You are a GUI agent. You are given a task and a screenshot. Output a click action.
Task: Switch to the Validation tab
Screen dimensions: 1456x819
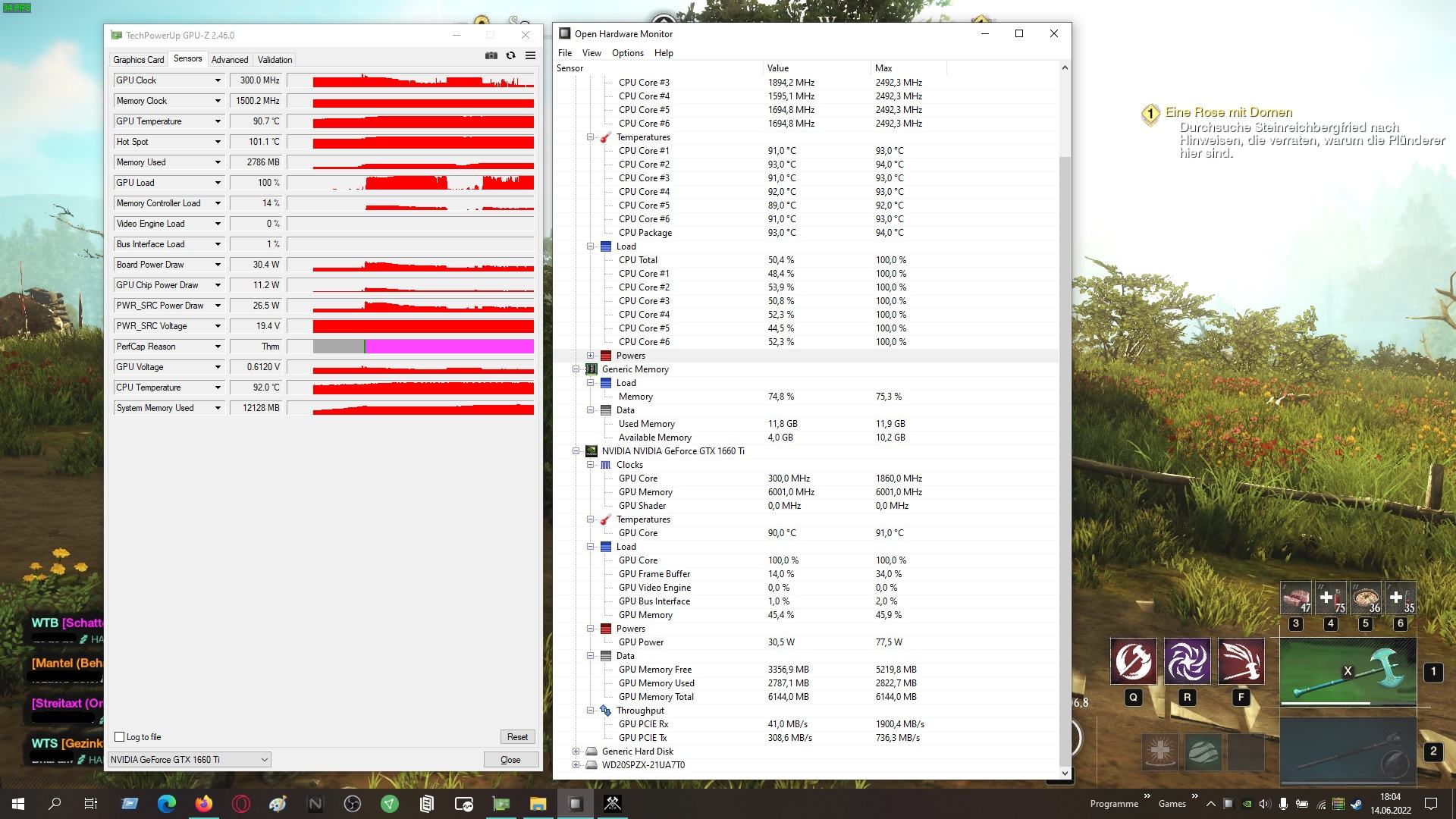pos(275,60)
